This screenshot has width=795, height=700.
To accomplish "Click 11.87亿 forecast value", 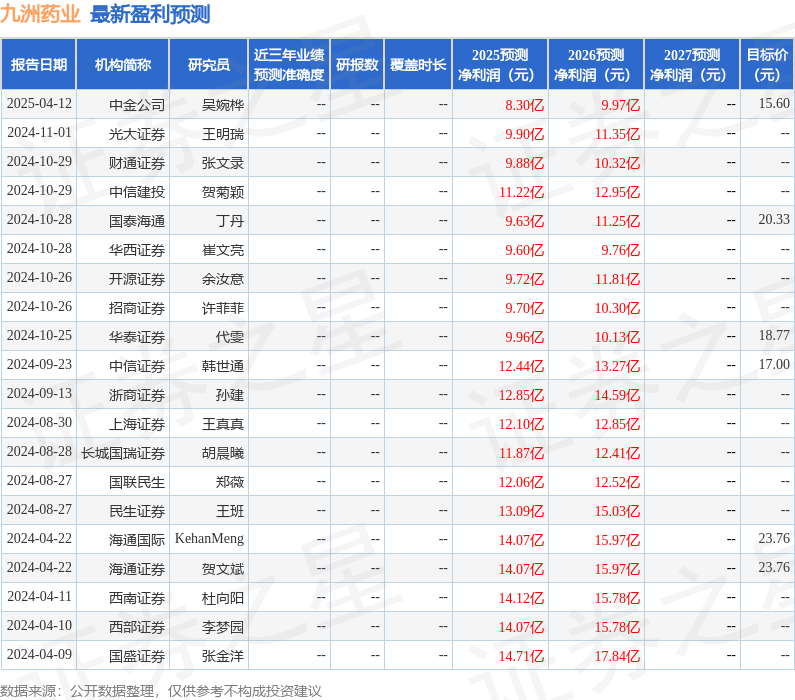I will pyautogui.click(x=521, y=453).
